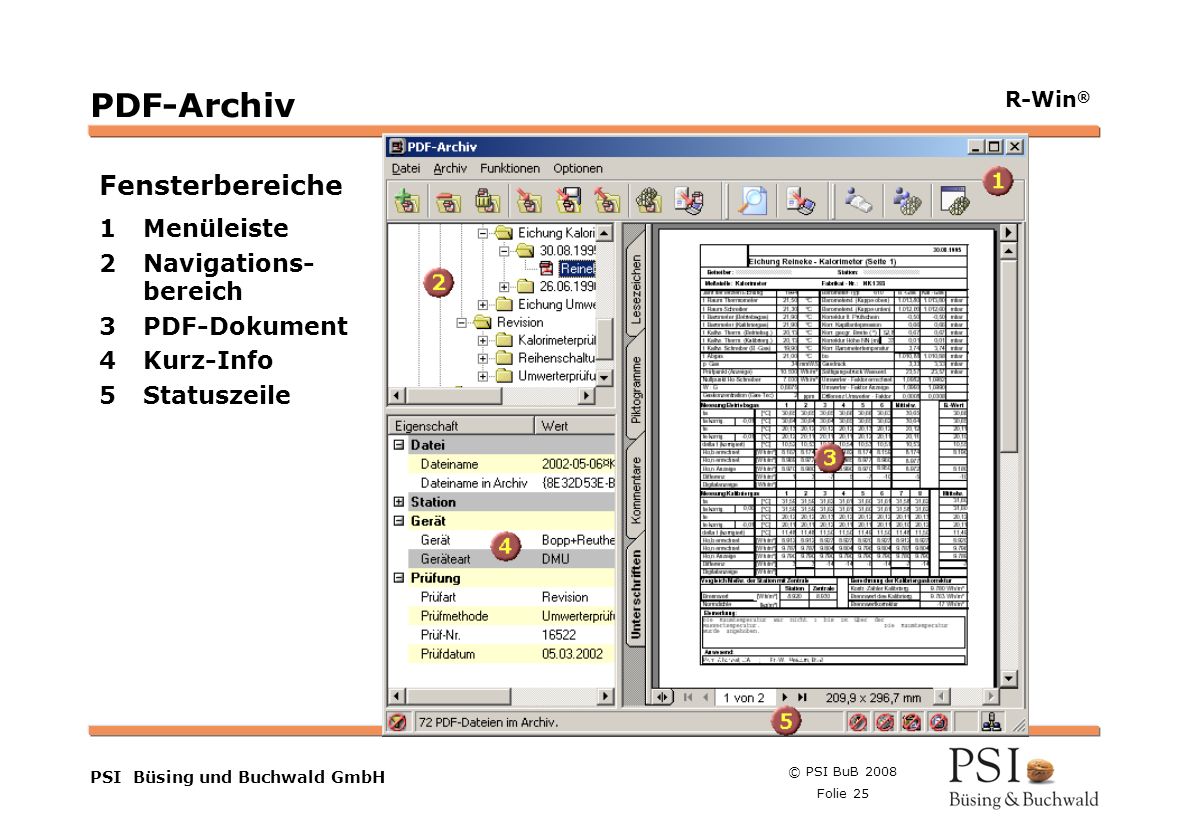
Task: Click the grayed single user toolbar icon
Action: [858, 201]
